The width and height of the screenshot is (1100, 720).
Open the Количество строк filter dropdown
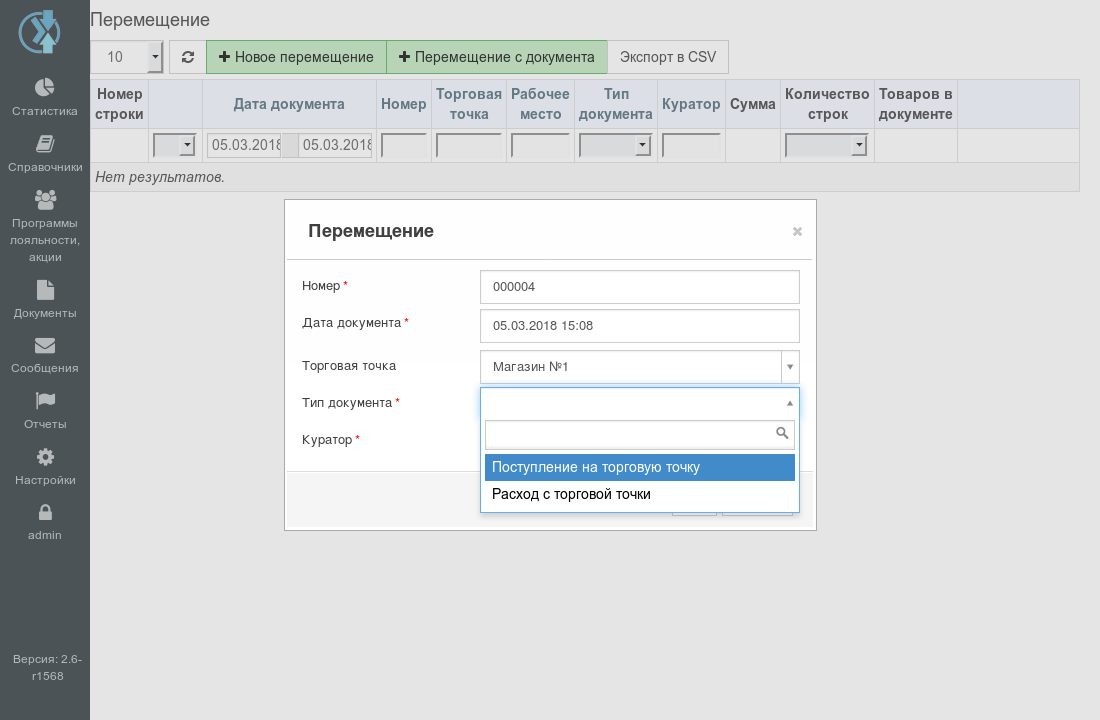coord(826,145)
